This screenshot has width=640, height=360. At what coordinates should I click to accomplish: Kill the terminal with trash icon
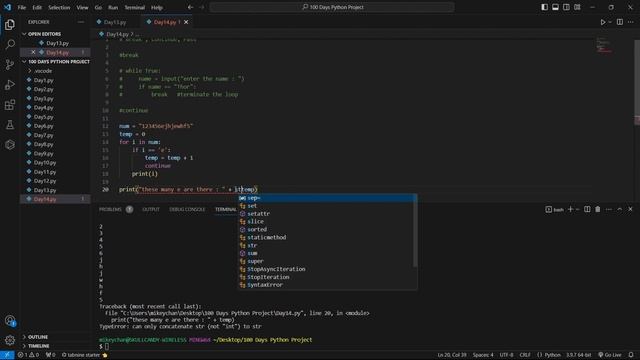coord(598,209)
